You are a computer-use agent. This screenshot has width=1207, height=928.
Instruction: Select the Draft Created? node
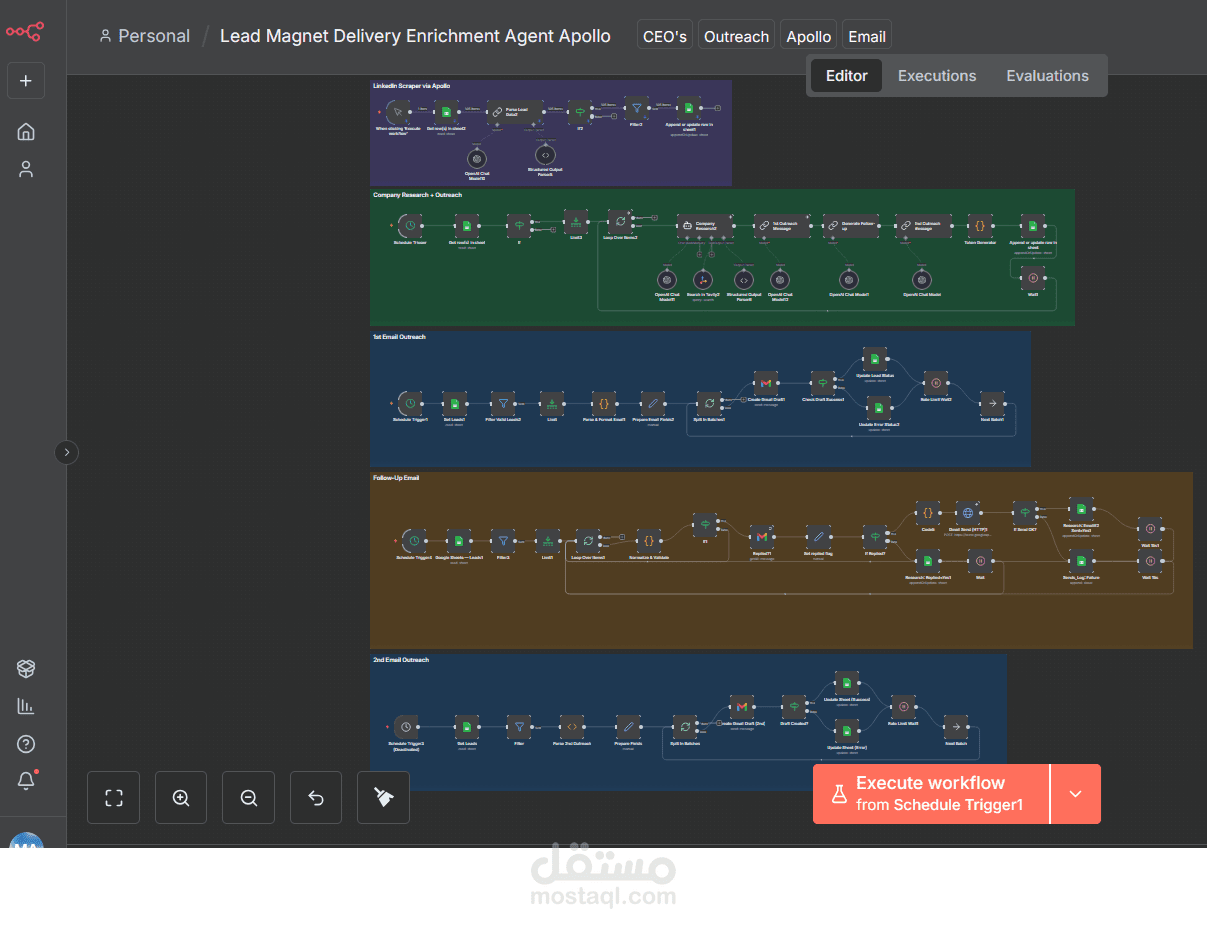[x=794, y=707]
